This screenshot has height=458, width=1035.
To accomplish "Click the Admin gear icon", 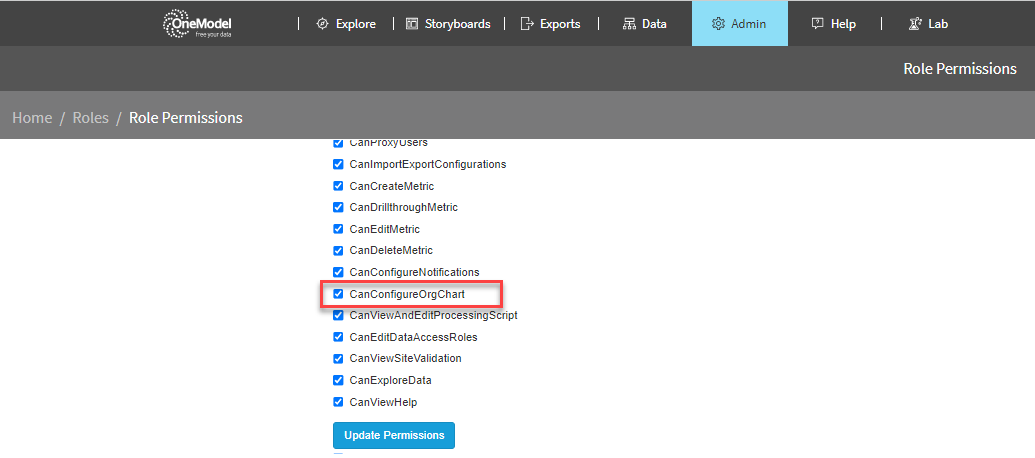I will point(718,24).
